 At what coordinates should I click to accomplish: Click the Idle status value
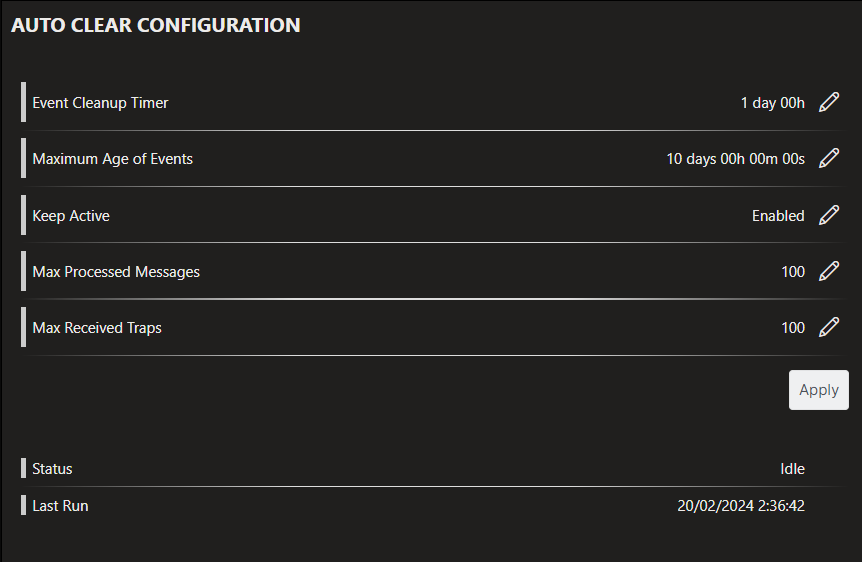click(x=792, y=469)
